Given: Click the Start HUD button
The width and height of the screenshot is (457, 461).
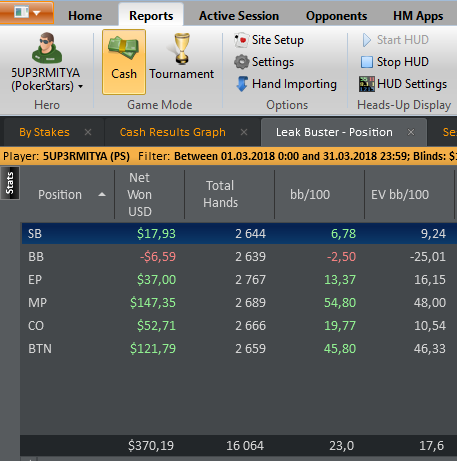Looking at the screenshot, I should (395, 40).
